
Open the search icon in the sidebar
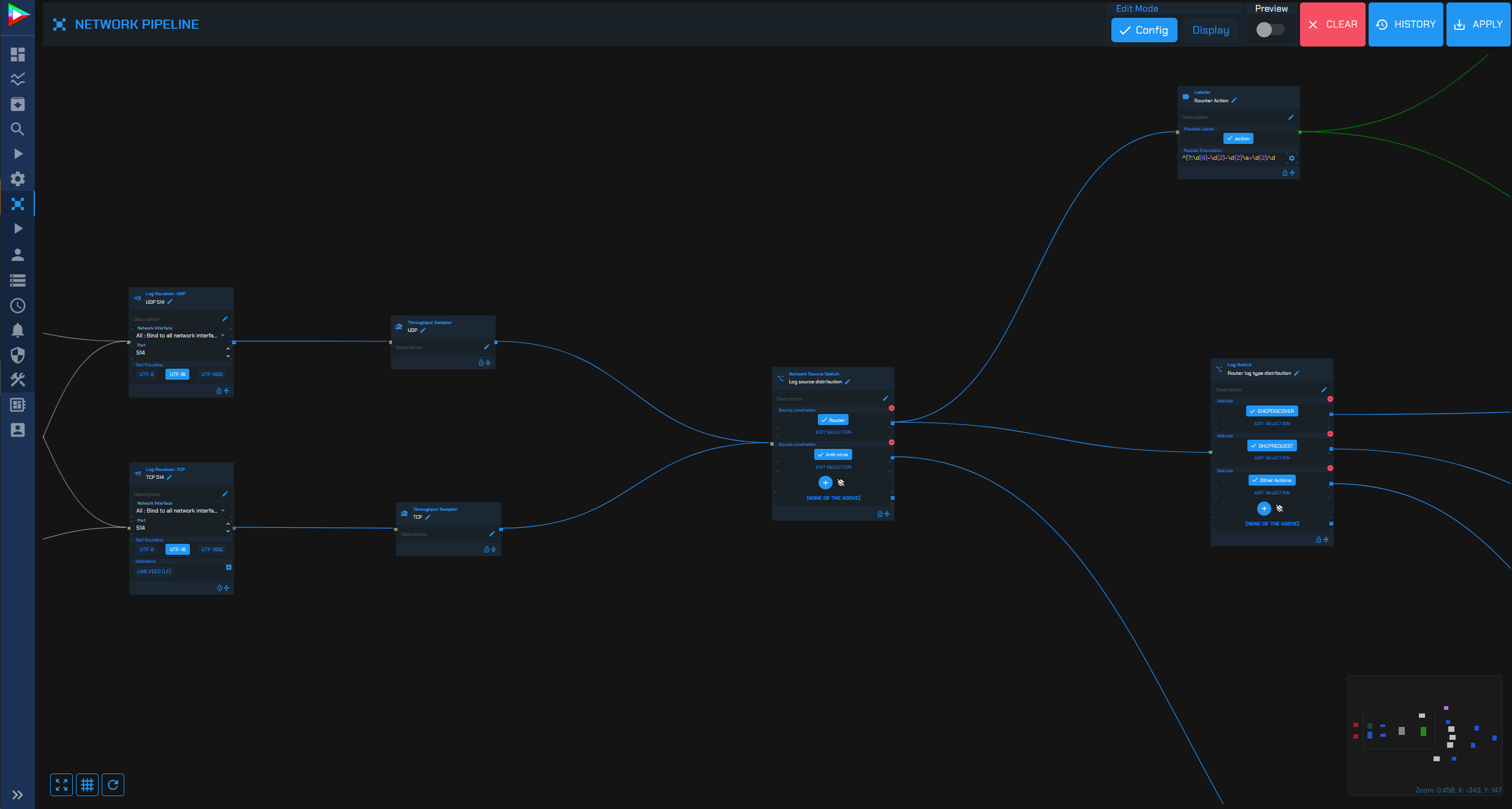click(x=18, y=129)
